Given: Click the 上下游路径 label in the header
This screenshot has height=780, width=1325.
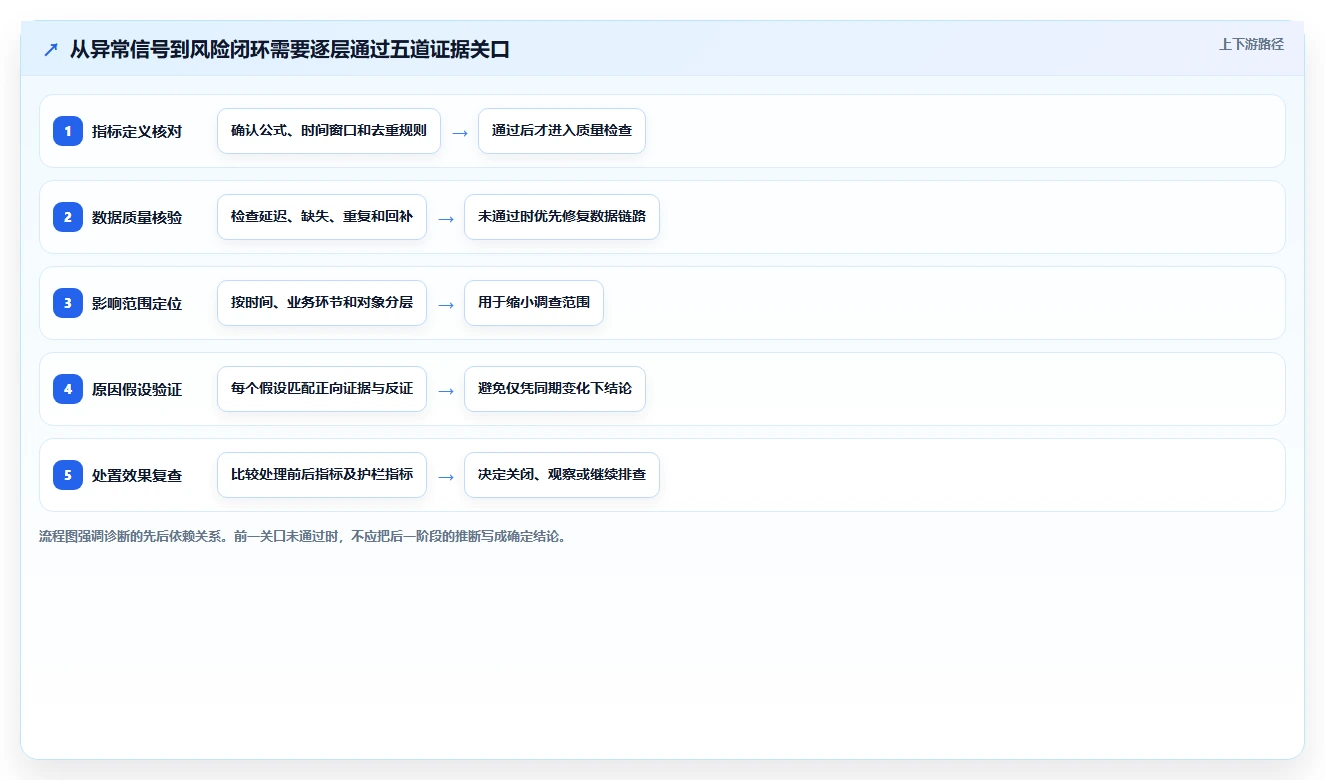Looking at the screenshot, I should 1251,44.
